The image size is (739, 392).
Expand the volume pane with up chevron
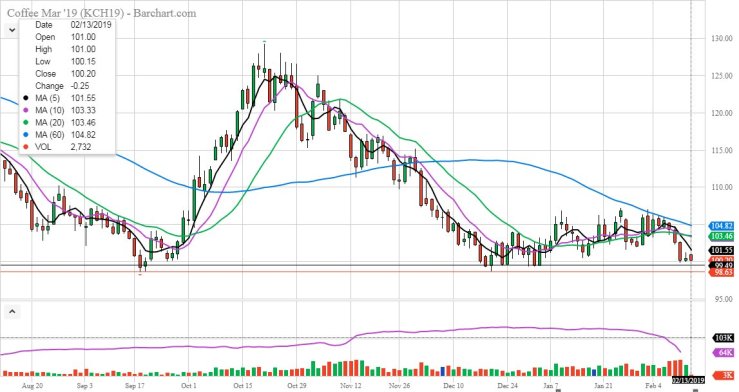12,311
